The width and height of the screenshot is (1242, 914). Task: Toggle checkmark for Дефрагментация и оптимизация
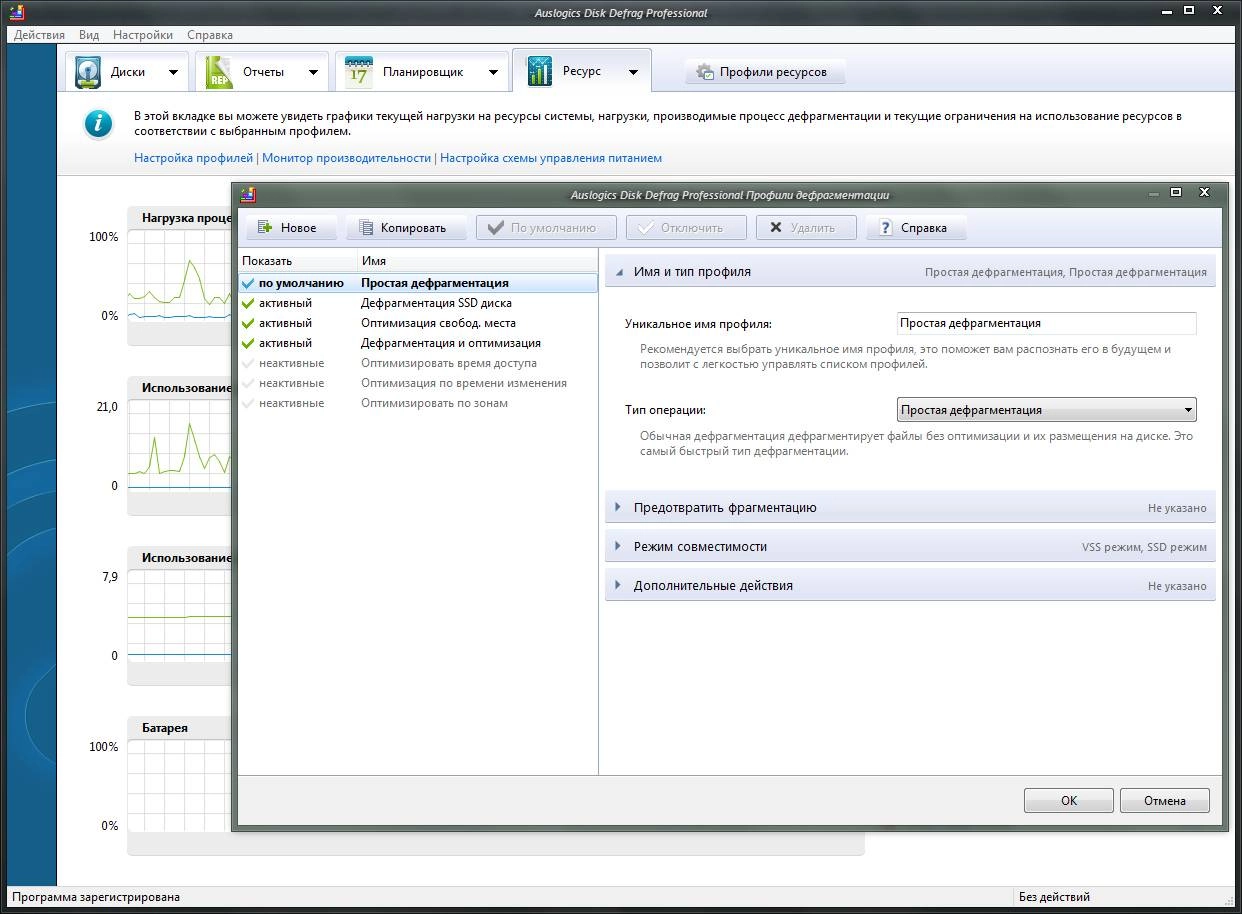point(248,343)
